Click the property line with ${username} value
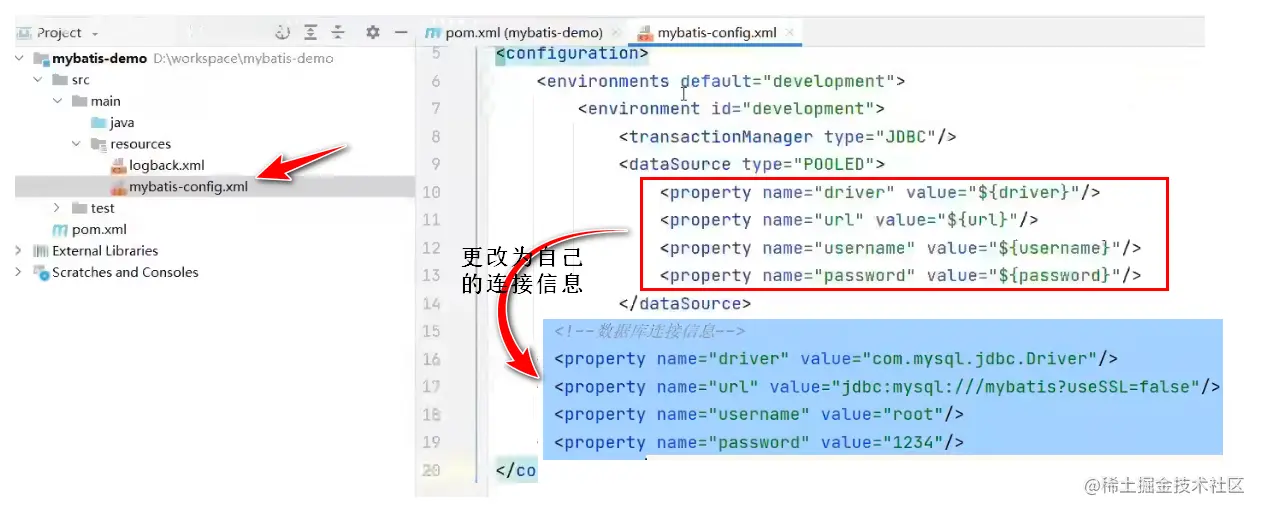This screenshot has height=512, width=1261. [x=900, y=248]
